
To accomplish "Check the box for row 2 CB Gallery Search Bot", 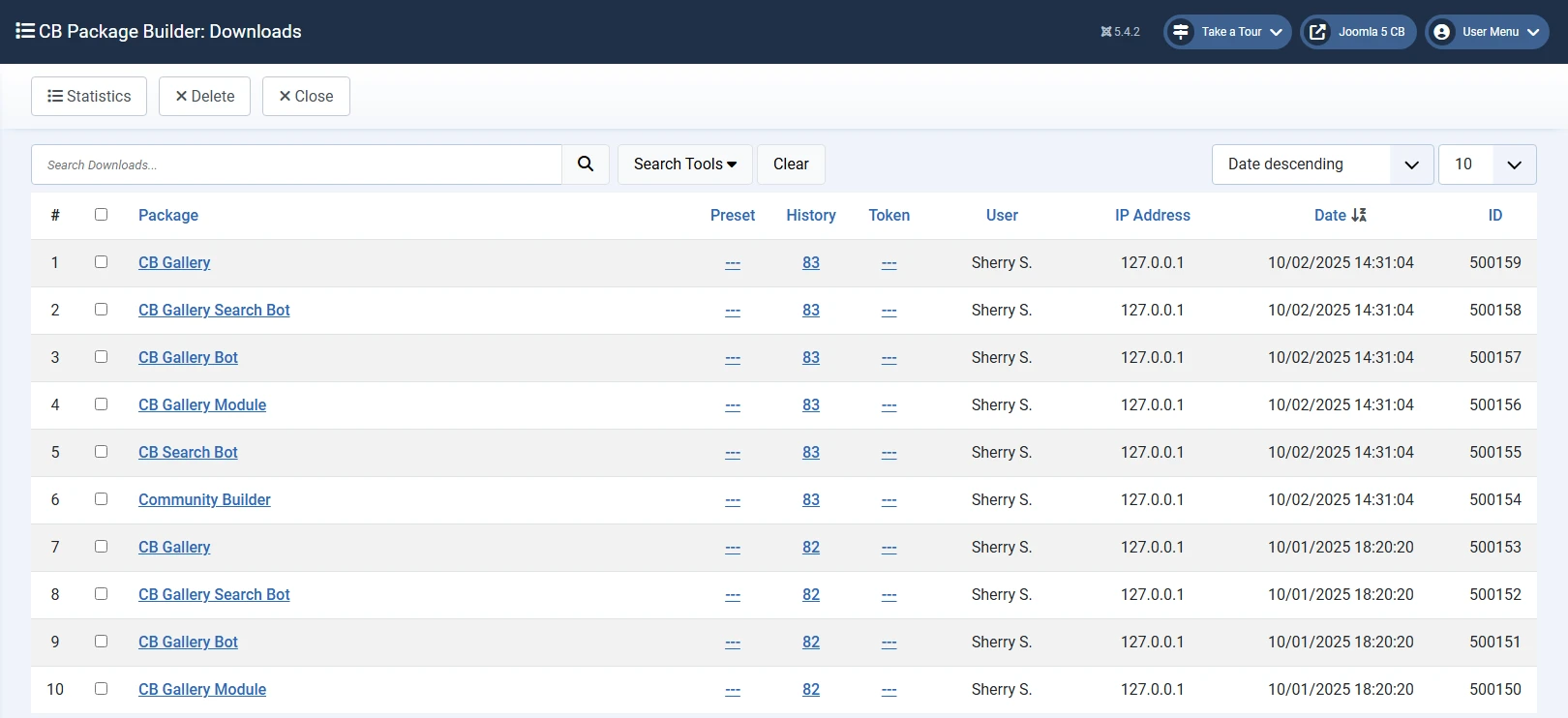I will (x=101, y=310).
